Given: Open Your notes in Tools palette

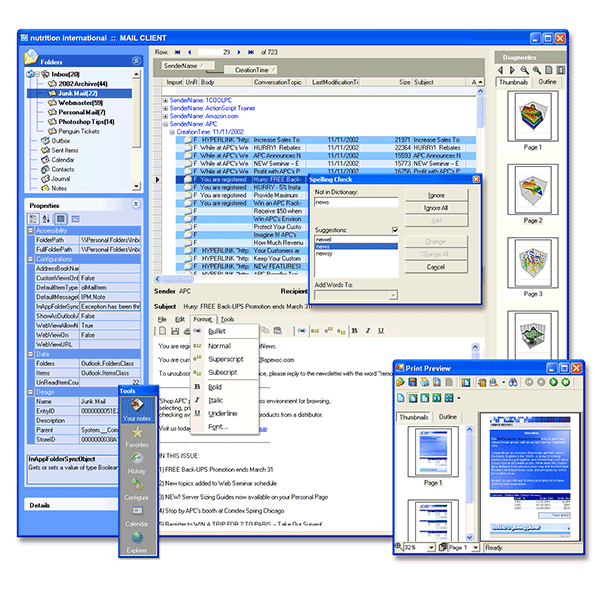Looking at the screenshot, I should click(x=137, y=409).
